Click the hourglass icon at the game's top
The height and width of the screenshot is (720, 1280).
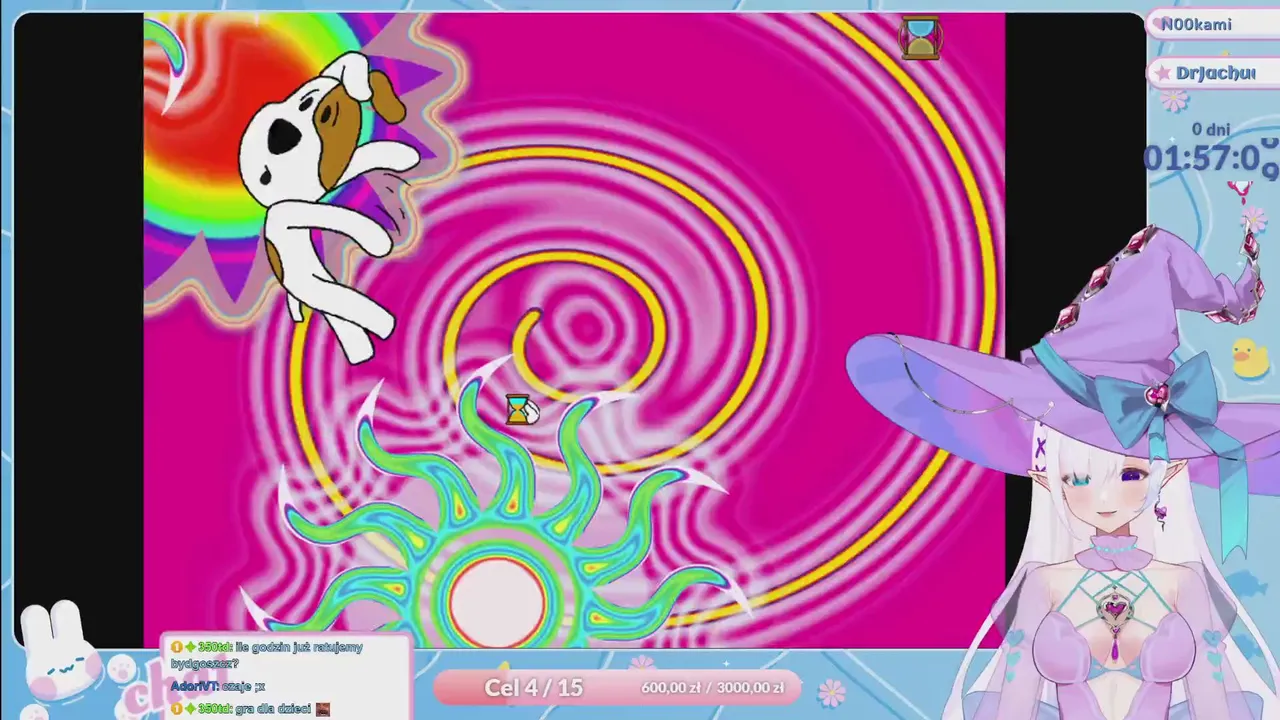[920, 38]
